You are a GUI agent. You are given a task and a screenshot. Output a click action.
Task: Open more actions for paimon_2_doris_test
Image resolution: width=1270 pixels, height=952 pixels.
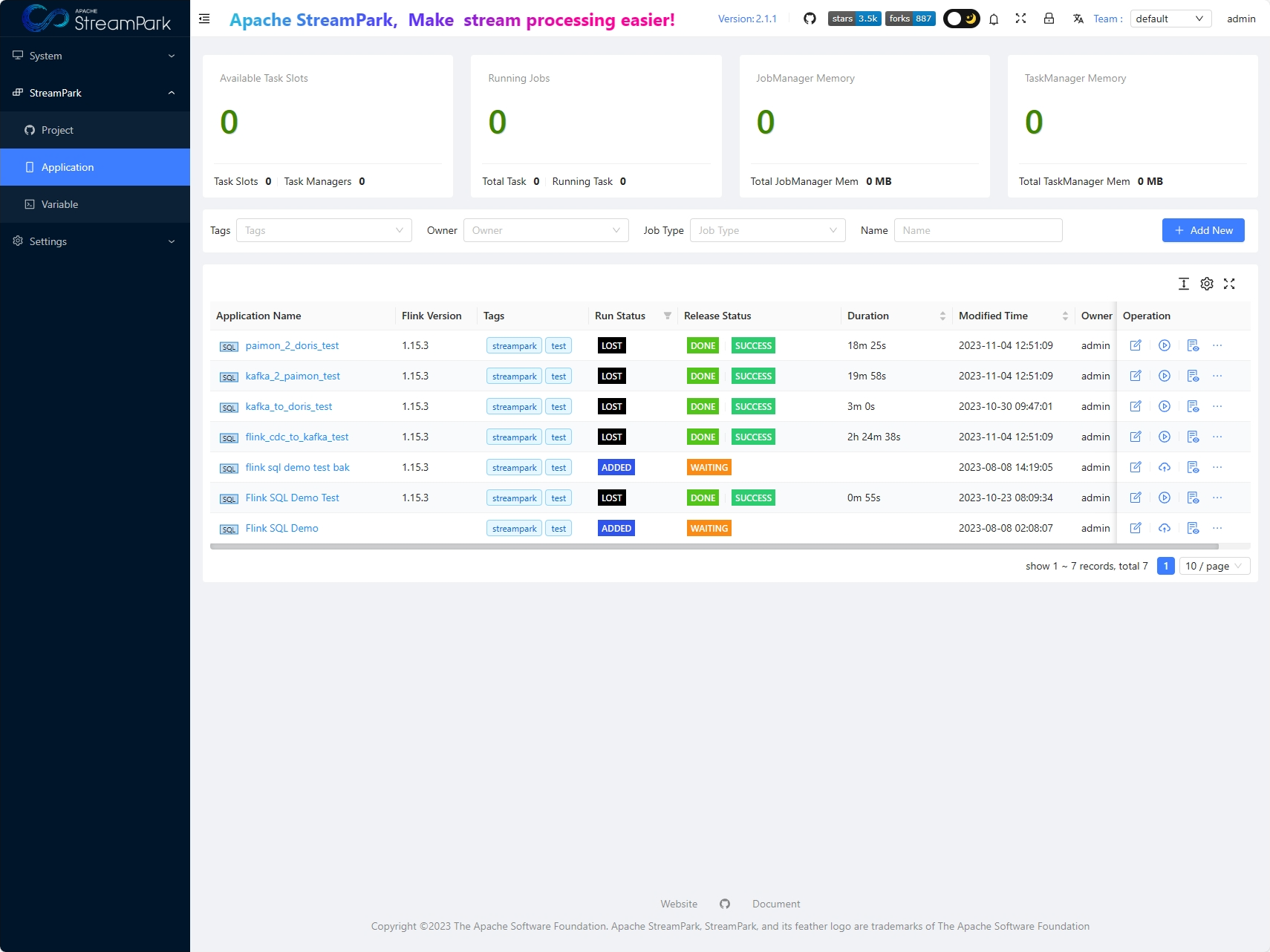tap(1217, 345)
